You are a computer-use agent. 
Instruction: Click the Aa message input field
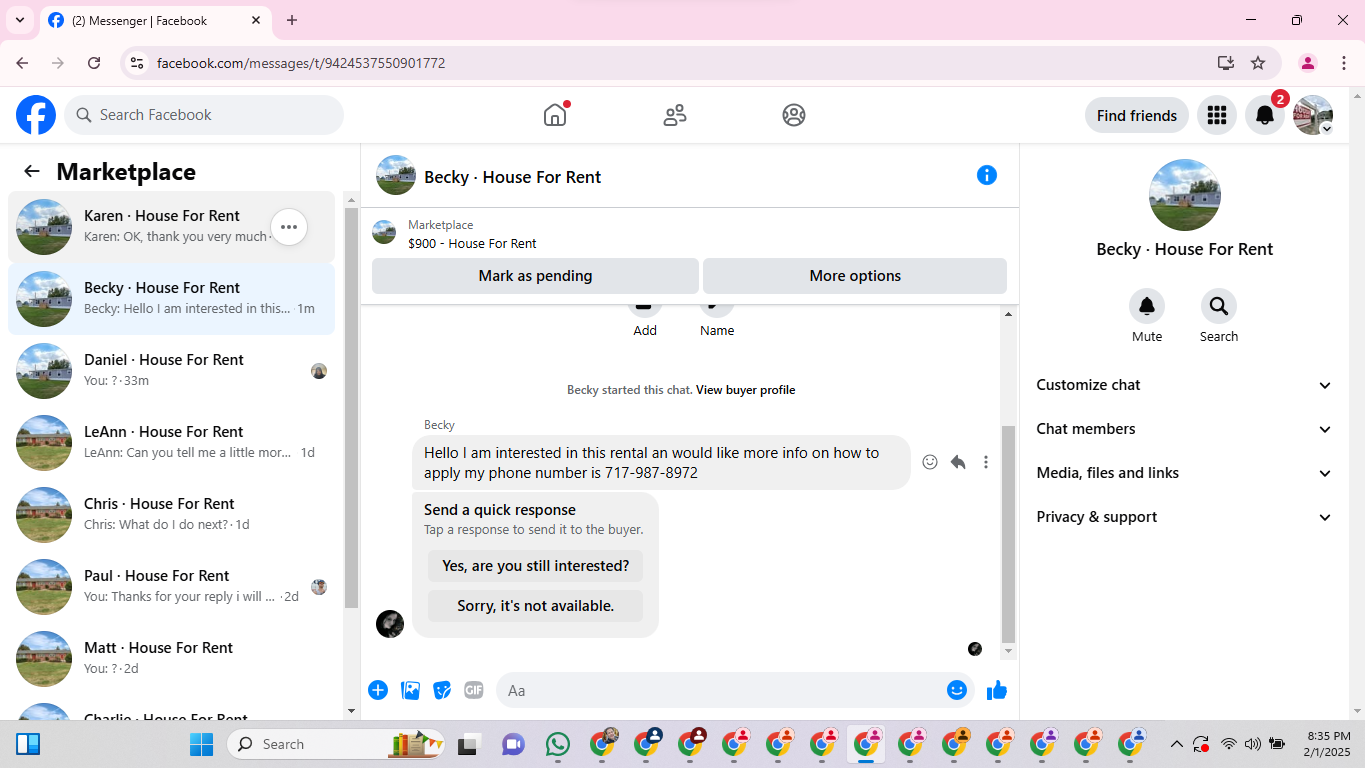point(722,690)
